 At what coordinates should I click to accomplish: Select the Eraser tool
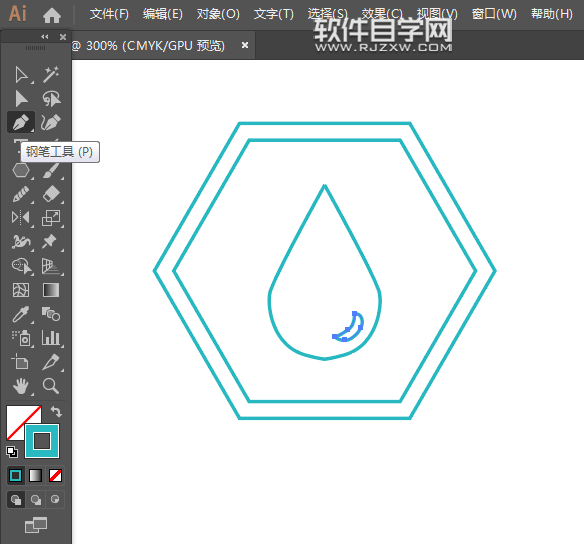pyautogui.click(x=51, y=194)
